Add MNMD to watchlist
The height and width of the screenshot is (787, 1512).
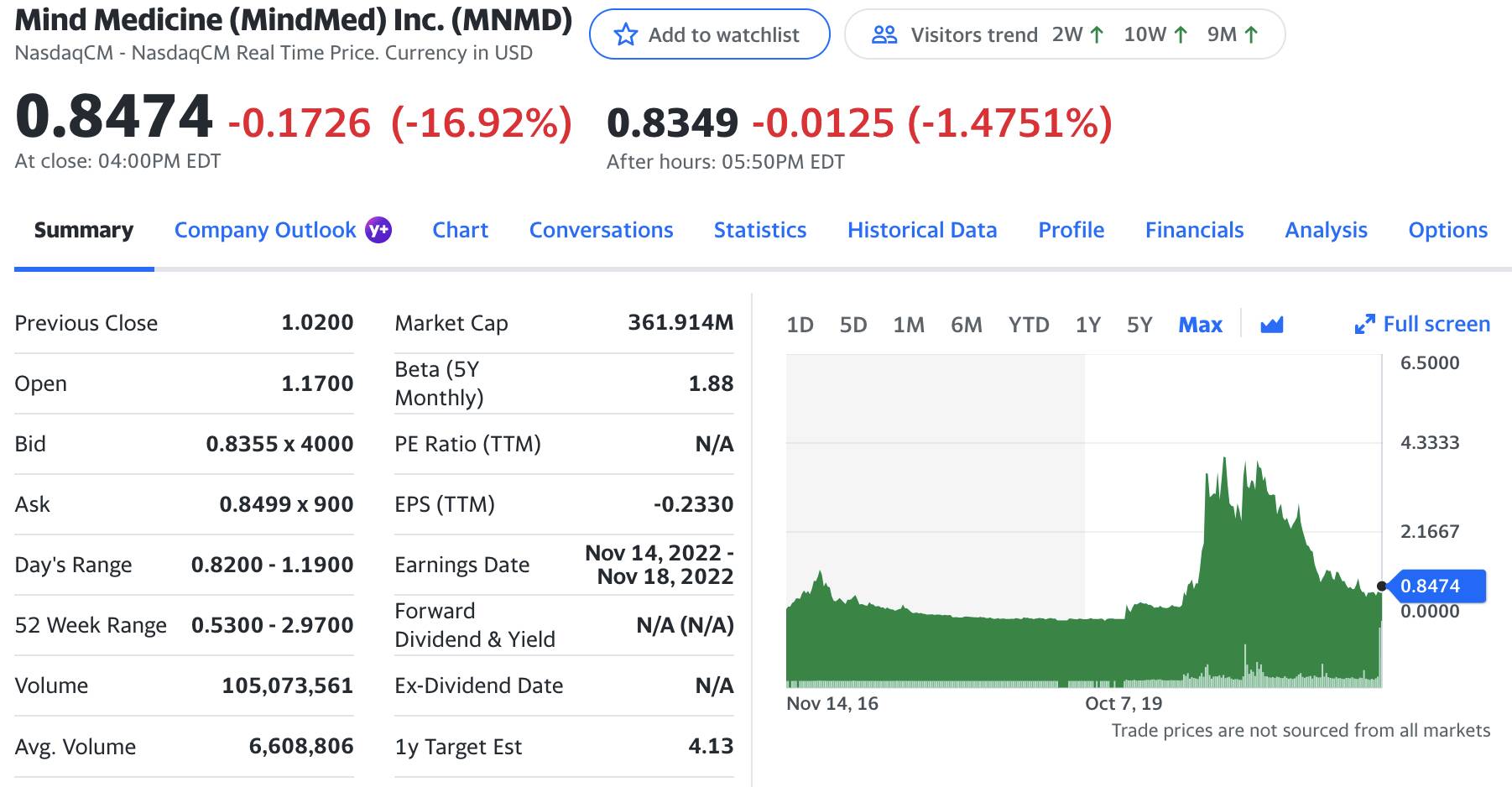(x=710, y=34)
